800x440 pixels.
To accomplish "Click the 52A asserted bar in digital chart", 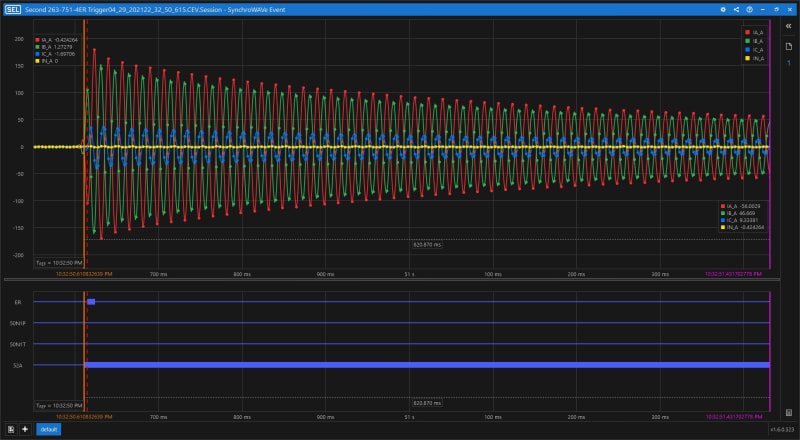I will (x=427, y=365).
